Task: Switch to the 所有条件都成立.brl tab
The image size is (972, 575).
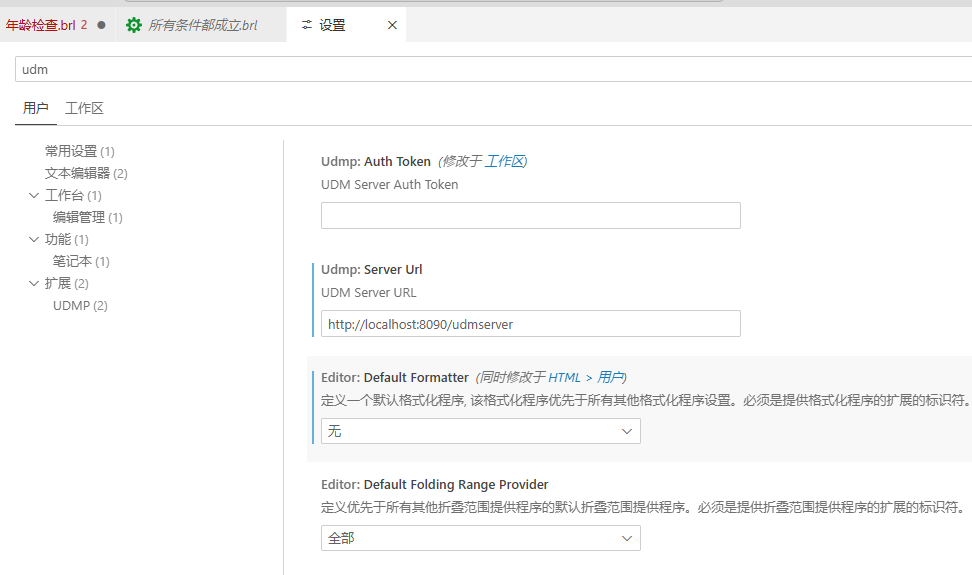Action: pos(202,25)
